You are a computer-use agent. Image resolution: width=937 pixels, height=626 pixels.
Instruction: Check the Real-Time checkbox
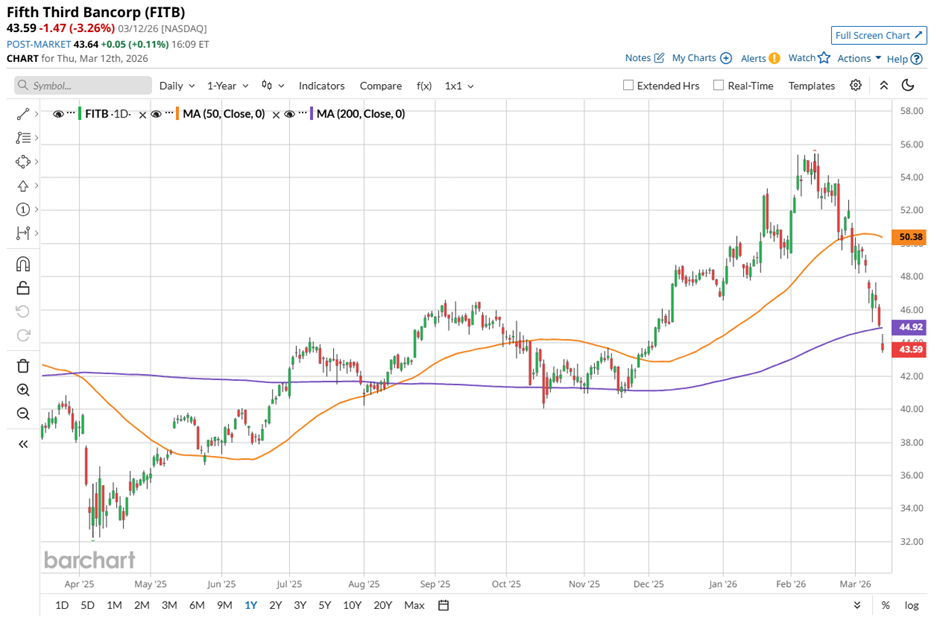(718, 86)
